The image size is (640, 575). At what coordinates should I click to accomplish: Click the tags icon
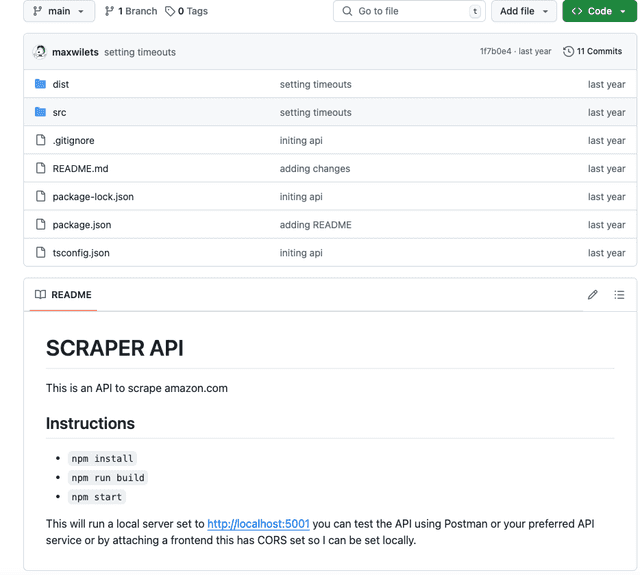coord(170,11)
